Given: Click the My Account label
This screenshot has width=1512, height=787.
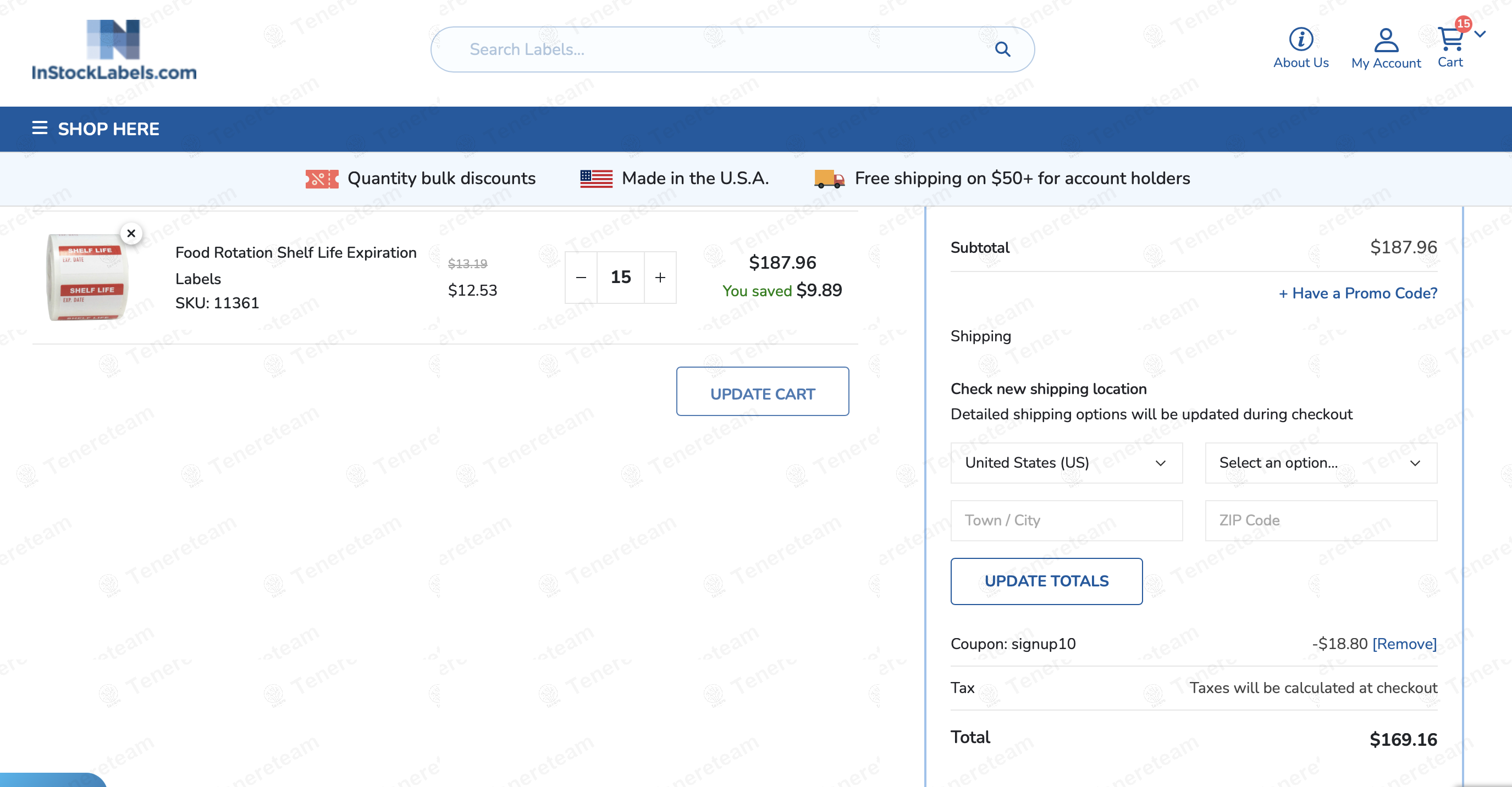Looking at the screenshot, I should coord(1386,63).
